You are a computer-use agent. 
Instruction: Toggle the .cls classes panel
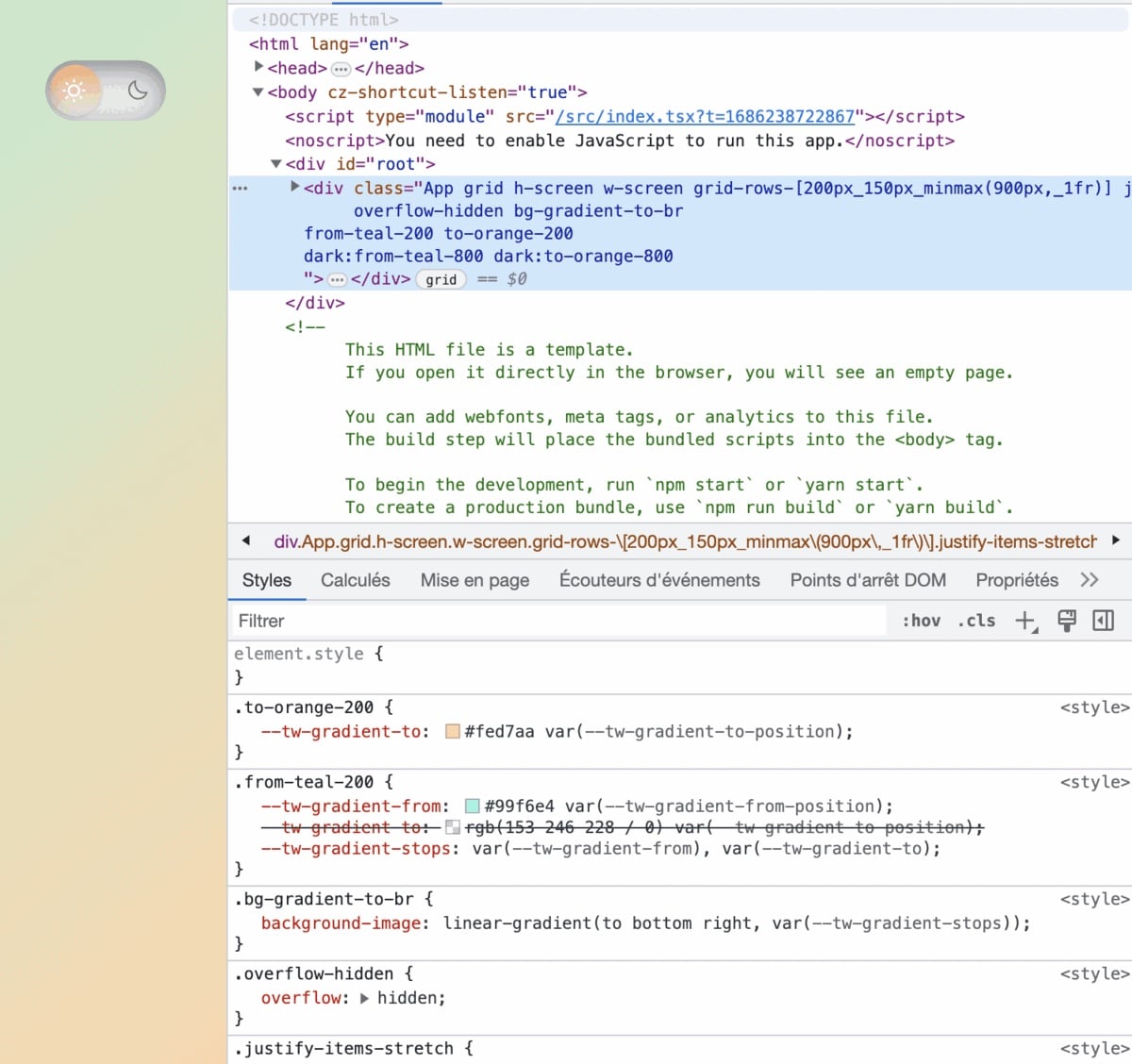point(976,621)
